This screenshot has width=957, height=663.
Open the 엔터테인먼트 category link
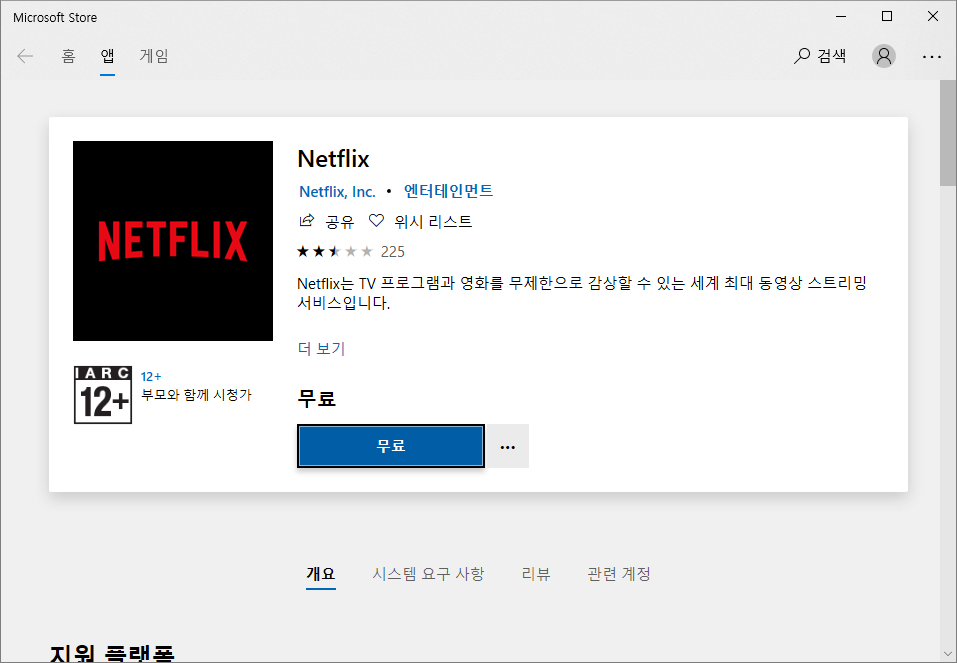click(448, 191)
